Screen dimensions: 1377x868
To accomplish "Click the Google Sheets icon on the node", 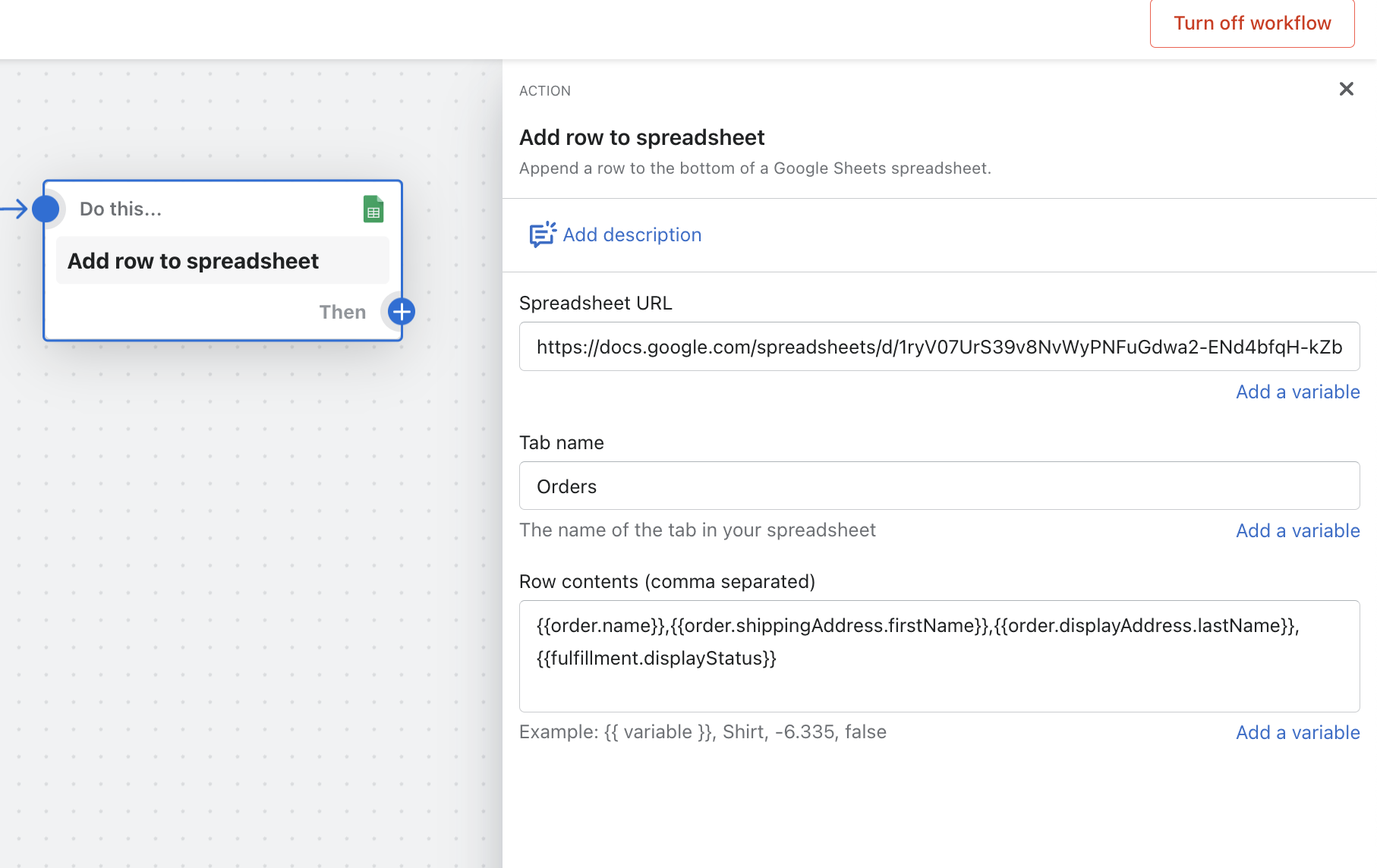I will coord(373,209).
